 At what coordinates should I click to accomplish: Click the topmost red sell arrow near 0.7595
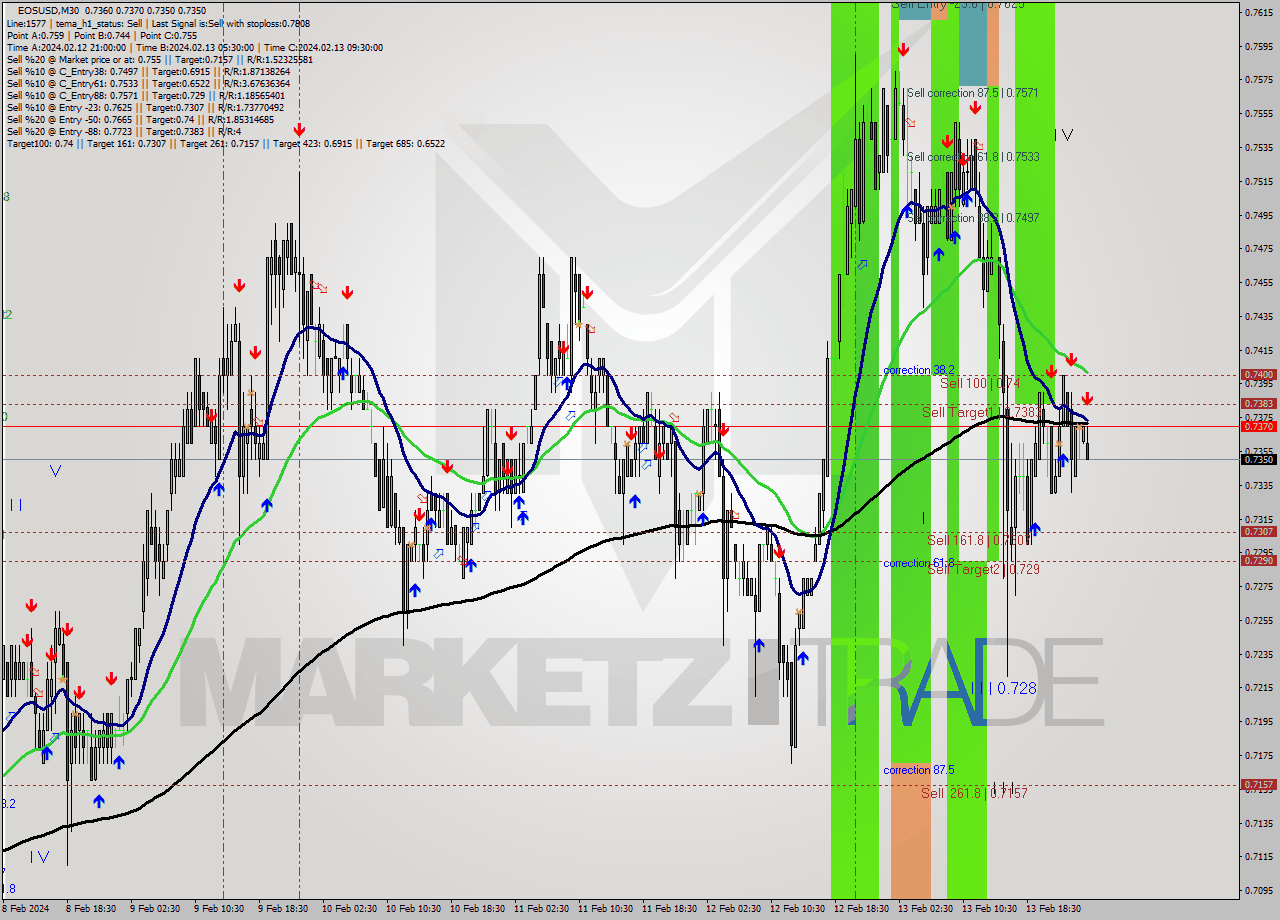point(904,49)
